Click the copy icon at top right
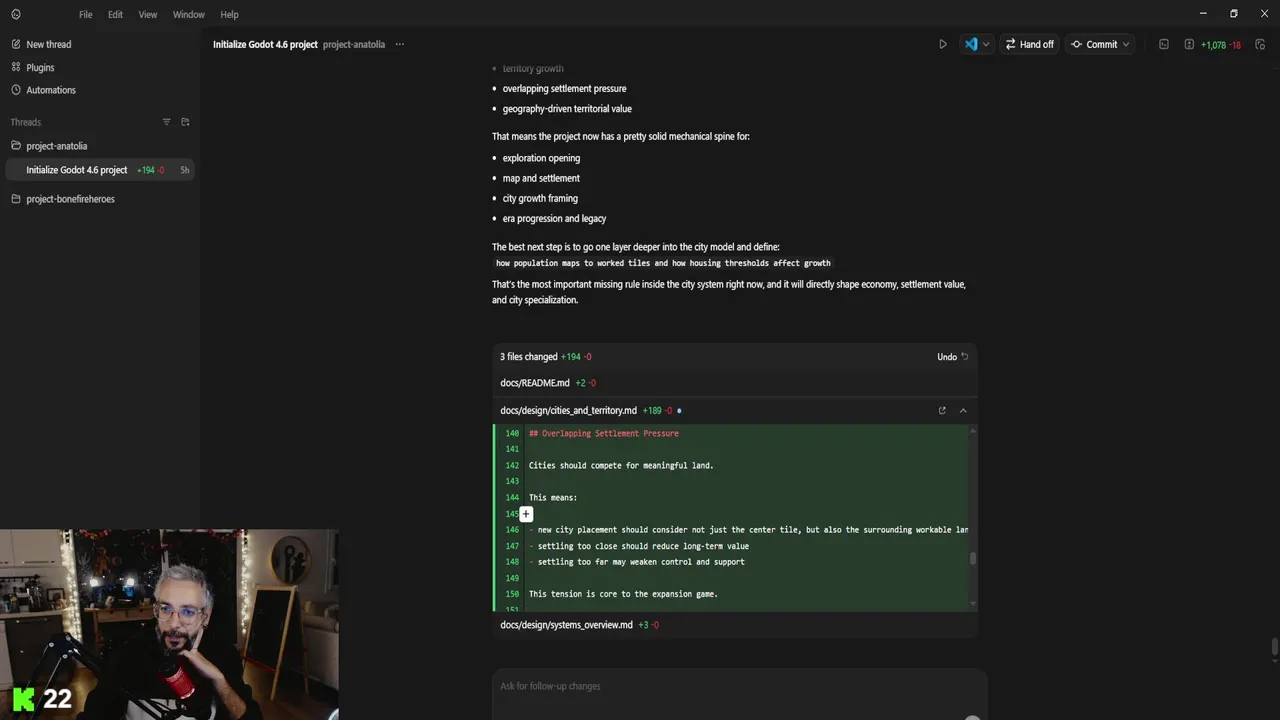The height and width of the screenshot is (720, 1280). (1260, 44)
